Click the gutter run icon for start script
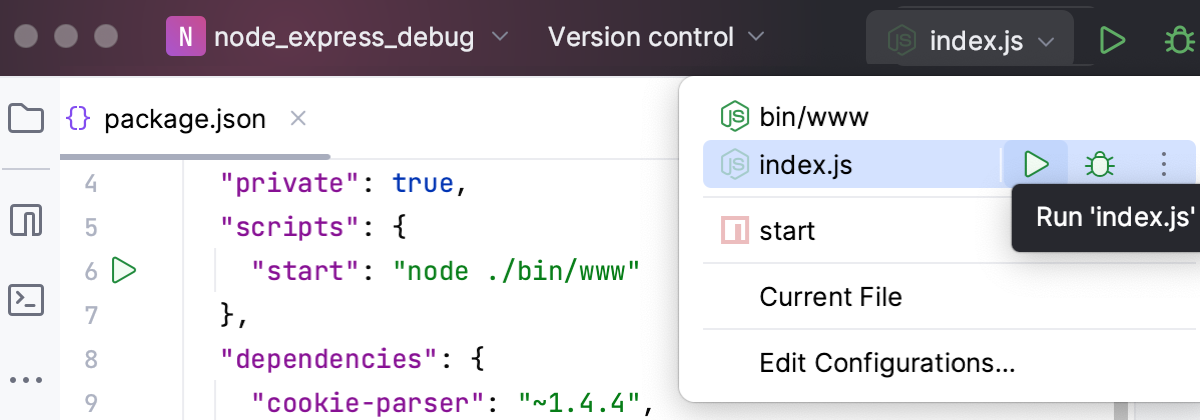 123,270
